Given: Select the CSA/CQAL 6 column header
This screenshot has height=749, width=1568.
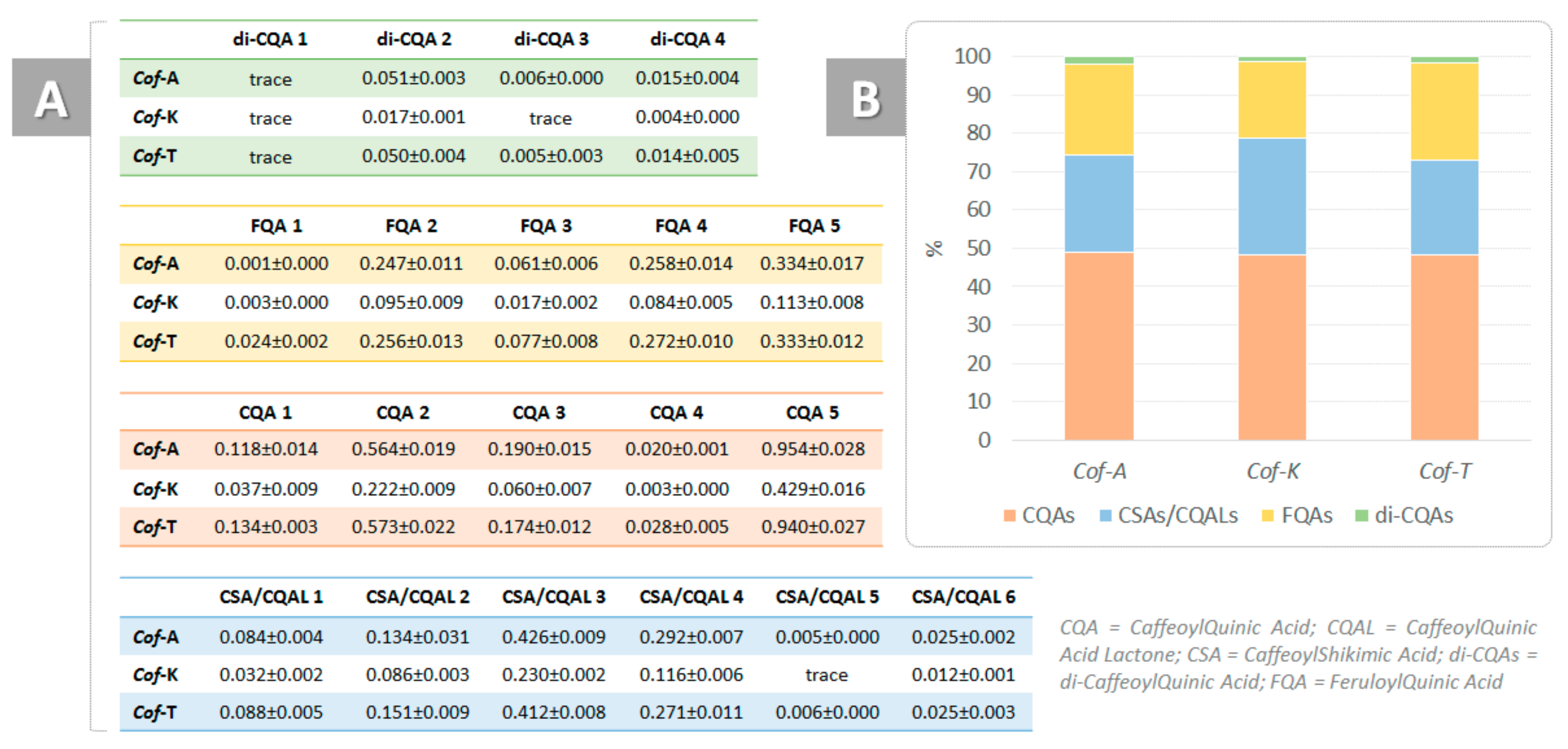Looking at the screenshot, I should coord(963,597).
